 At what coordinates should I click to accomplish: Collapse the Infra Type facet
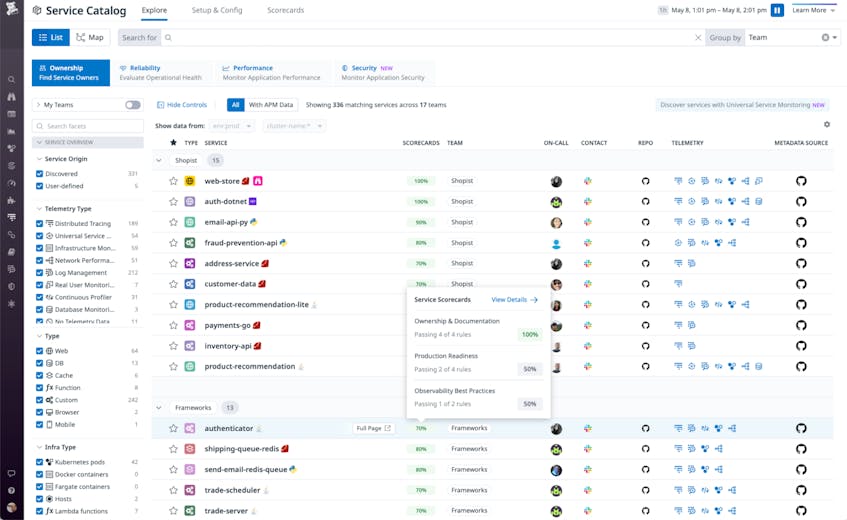pos(39,447)
